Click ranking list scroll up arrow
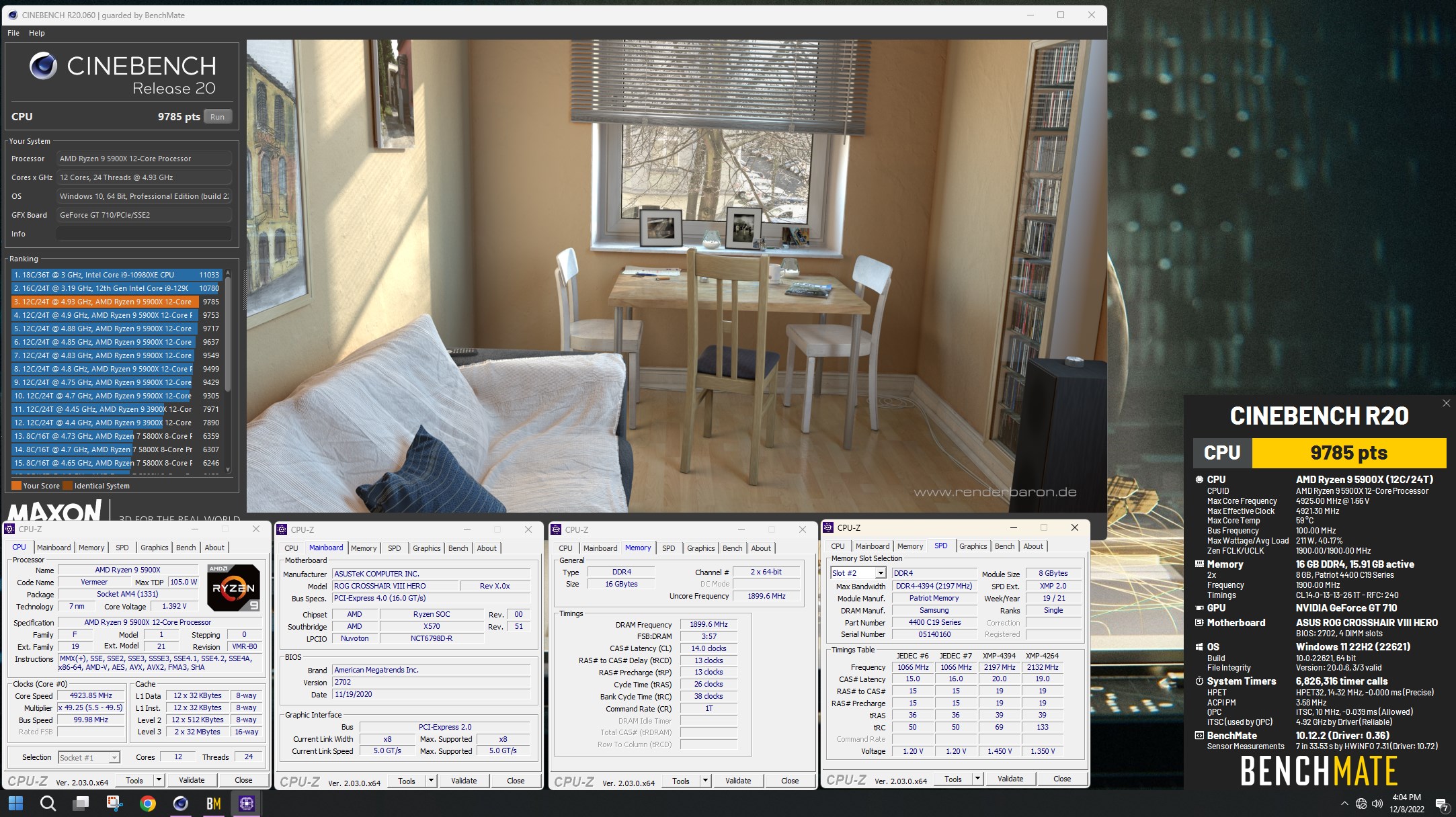Image resolution: width=1456 pixels, height=817 pixels. click(228, 273)
